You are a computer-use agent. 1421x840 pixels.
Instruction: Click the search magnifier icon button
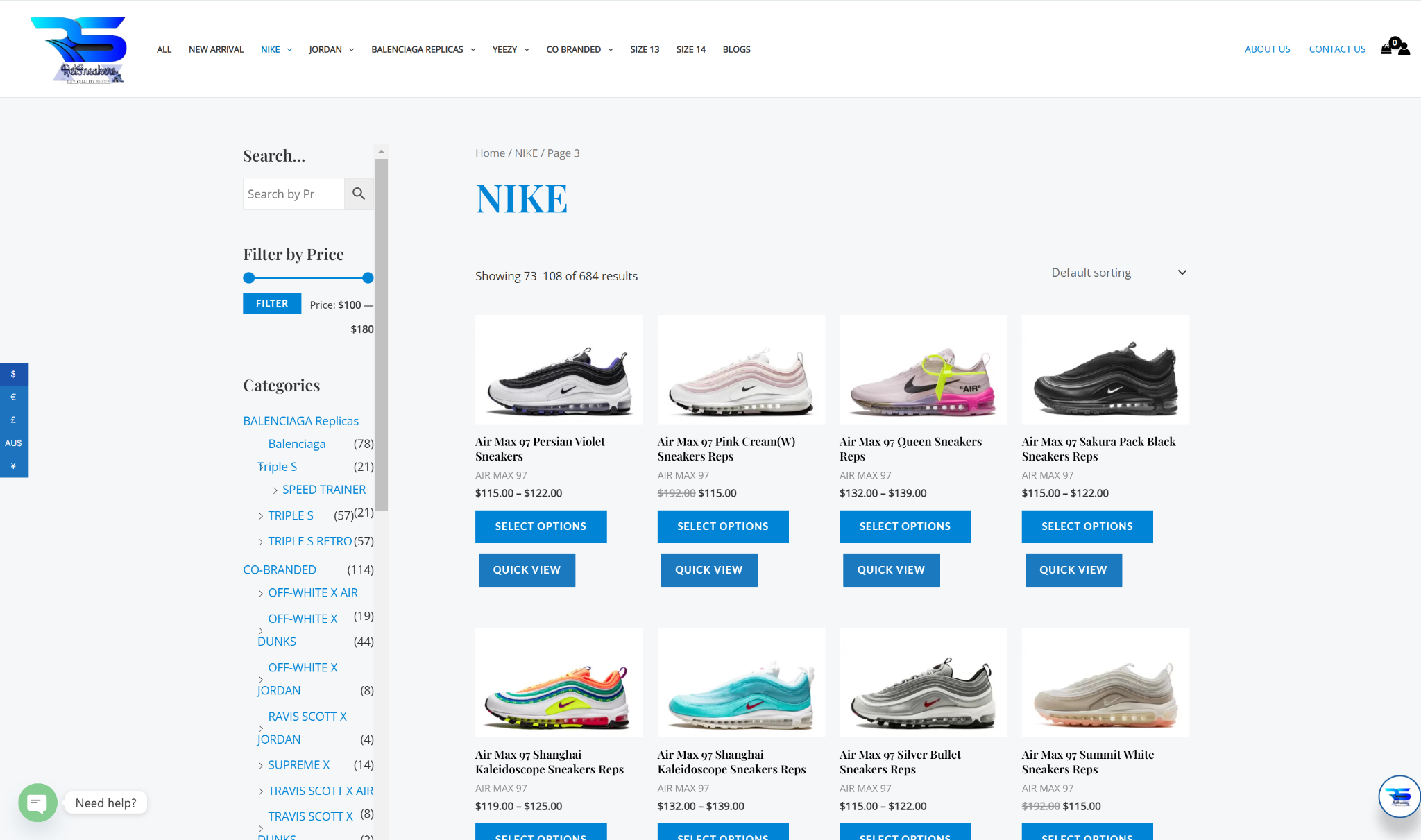[359, 194]
